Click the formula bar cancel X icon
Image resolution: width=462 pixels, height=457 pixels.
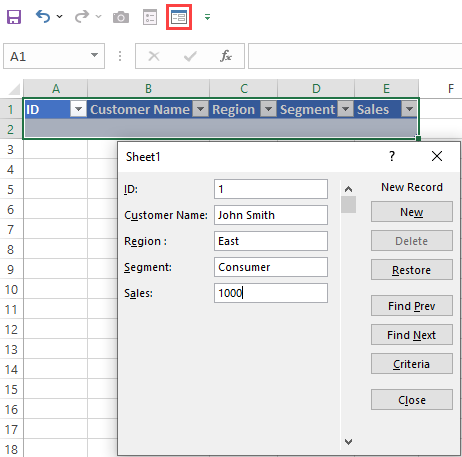click(154, 56)
